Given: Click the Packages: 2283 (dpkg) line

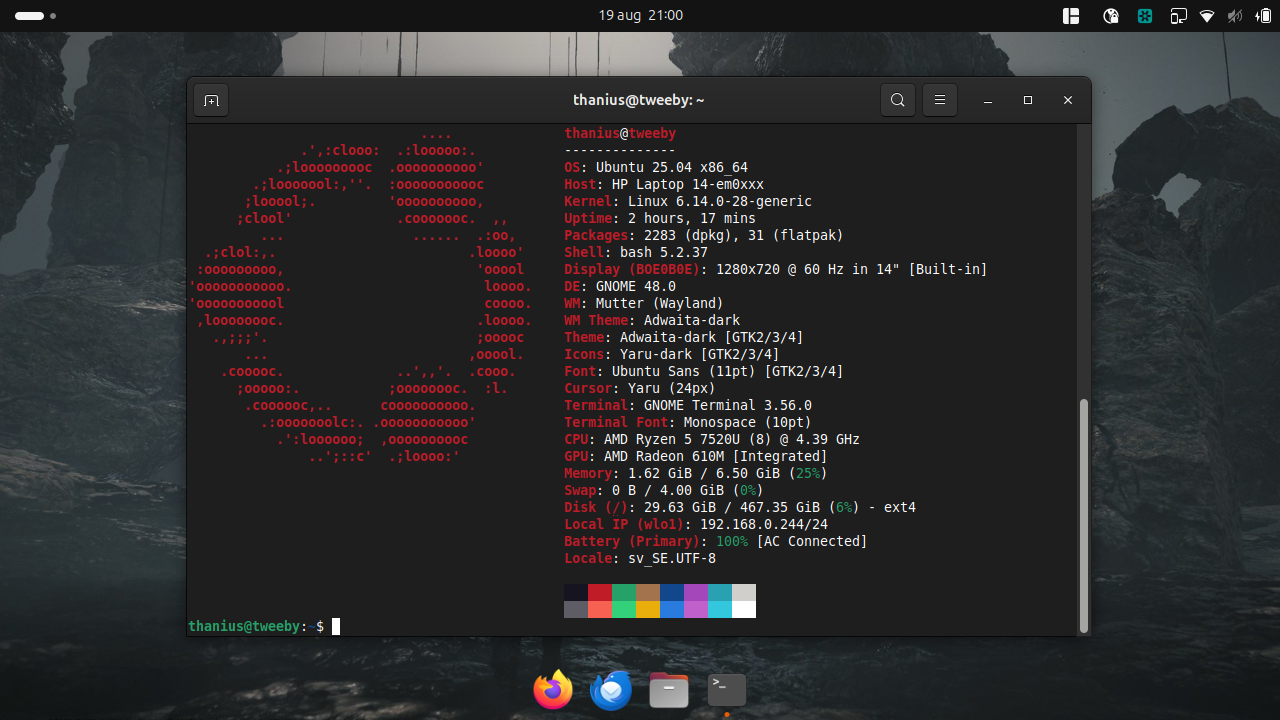Looking at the screenshot, I should pos(704,235).
